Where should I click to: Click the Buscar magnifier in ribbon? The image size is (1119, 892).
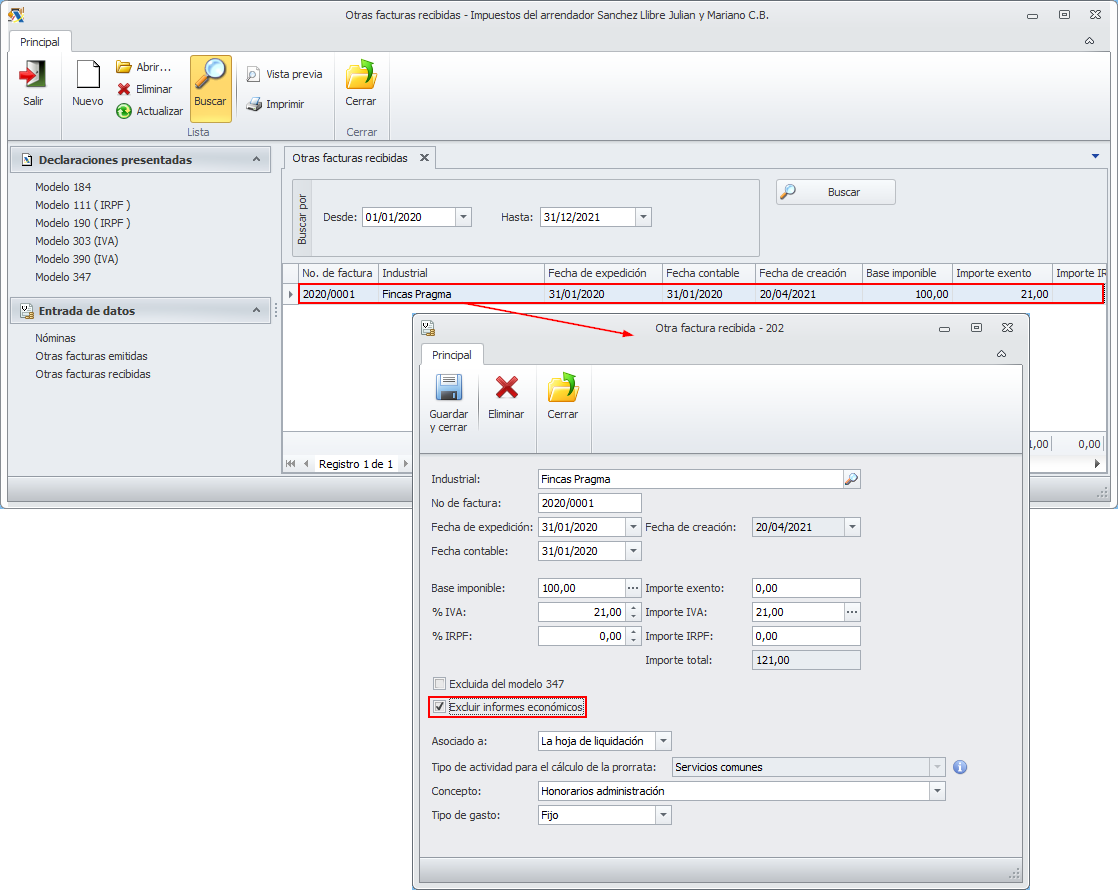[210, 77]
